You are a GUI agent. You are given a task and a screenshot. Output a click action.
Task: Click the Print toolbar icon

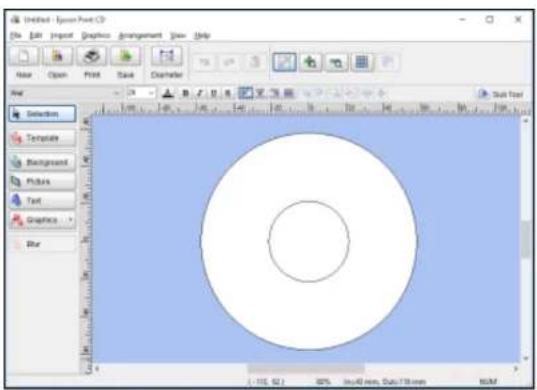click(x=92, y=56)
